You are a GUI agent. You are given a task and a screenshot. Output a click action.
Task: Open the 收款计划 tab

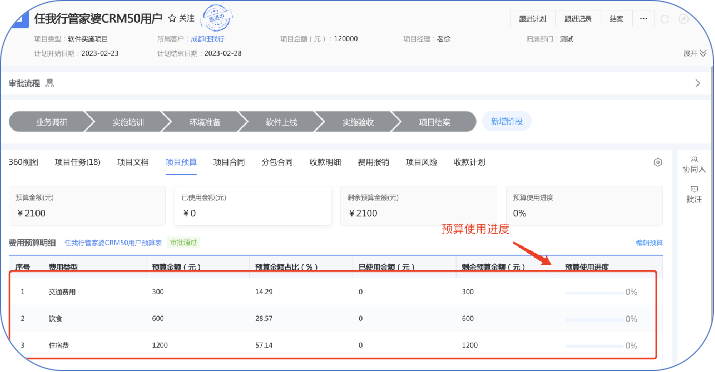469,162
